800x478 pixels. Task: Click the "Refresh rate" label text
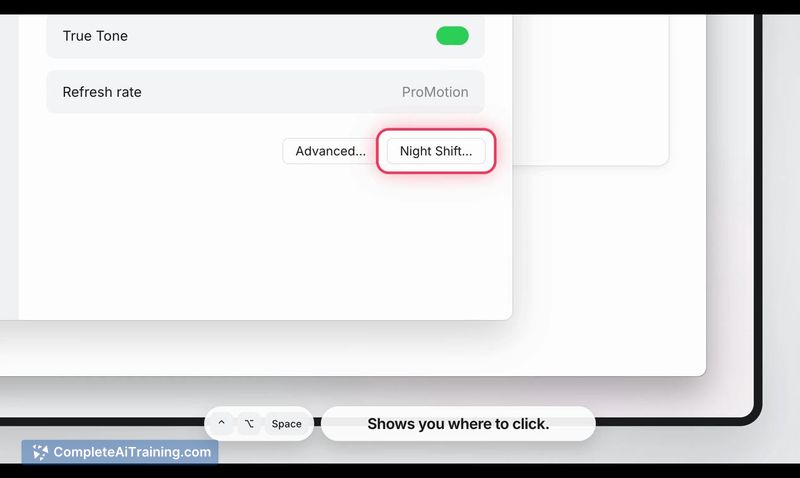pyautogui.click(x=102, y=92)
